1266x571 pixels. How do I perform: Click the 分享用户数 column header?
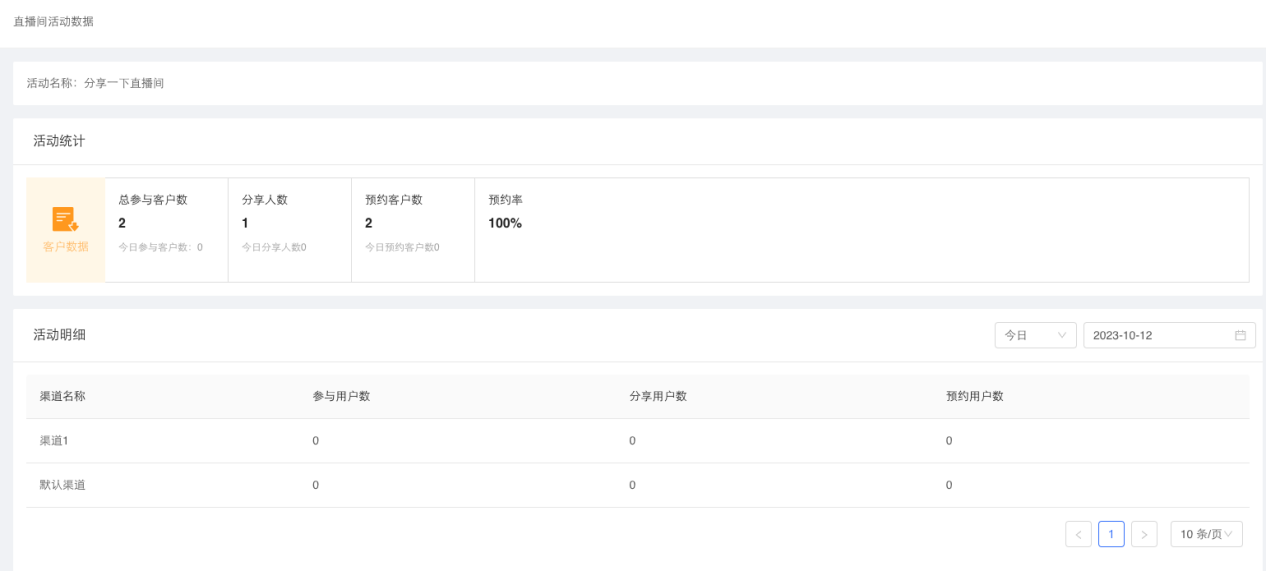tap(658, 396)
